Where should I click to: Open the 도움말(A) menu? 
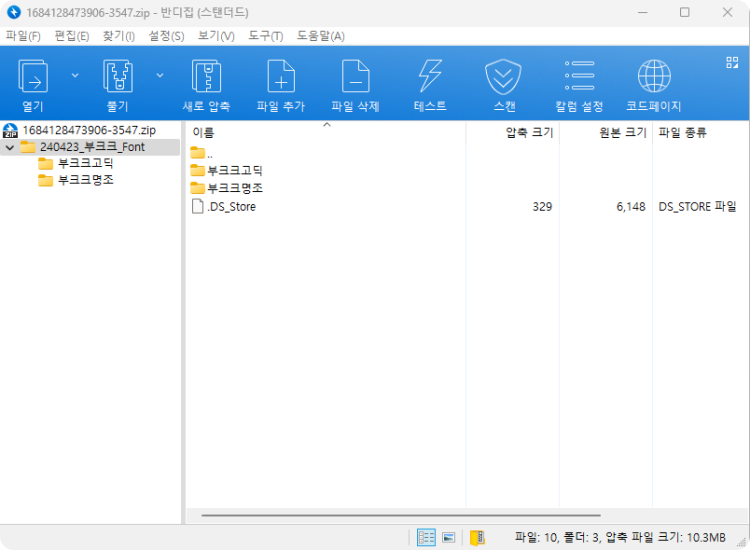(x=320, y=36)
